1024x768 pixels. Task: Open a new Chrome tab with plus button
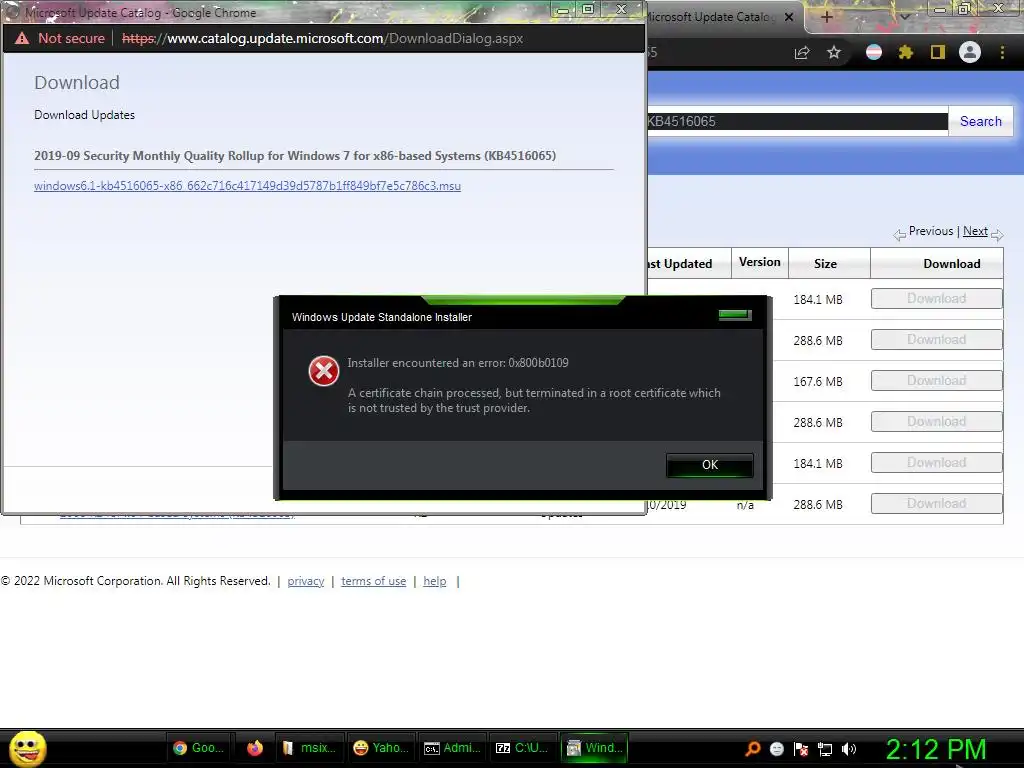pyautogui.click(x=826, y=17)
